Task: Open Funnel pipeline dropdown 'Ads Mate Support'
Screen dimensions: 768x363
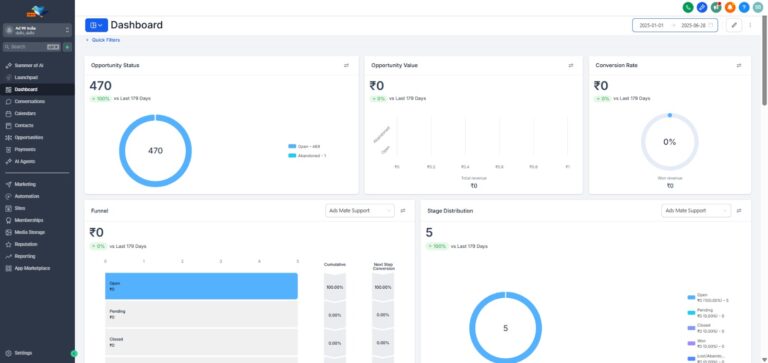Action: click(360, 211)
